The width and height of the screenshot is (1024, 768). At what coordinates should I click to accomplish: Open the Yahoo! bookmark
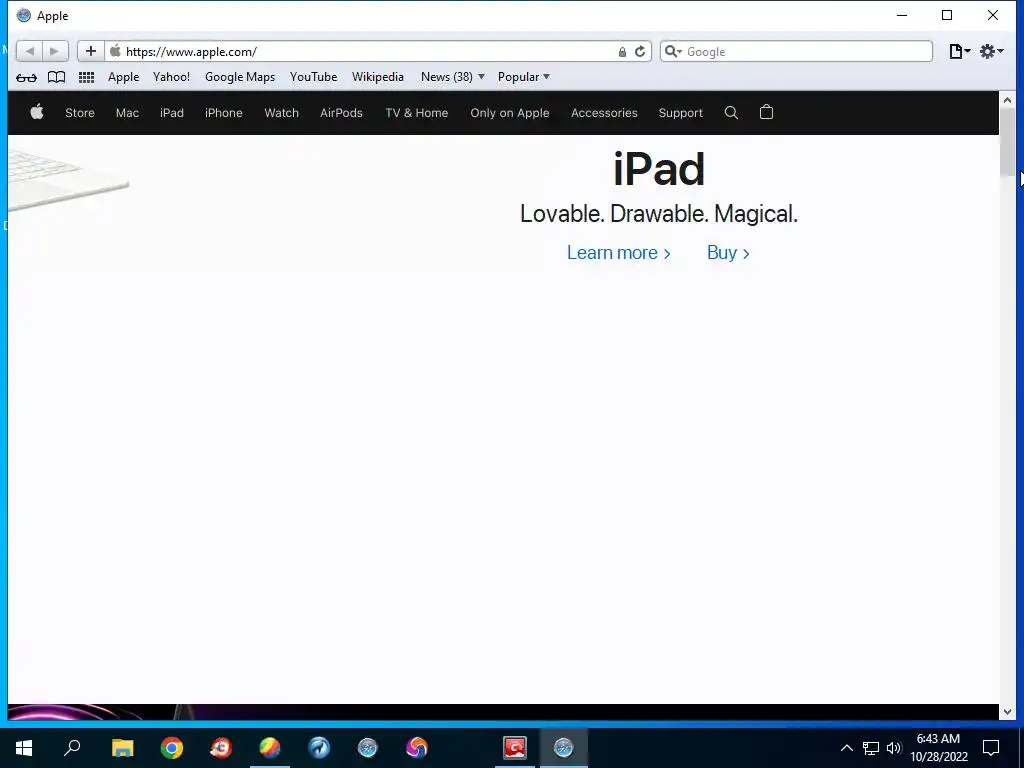click(x=171, y=77)
